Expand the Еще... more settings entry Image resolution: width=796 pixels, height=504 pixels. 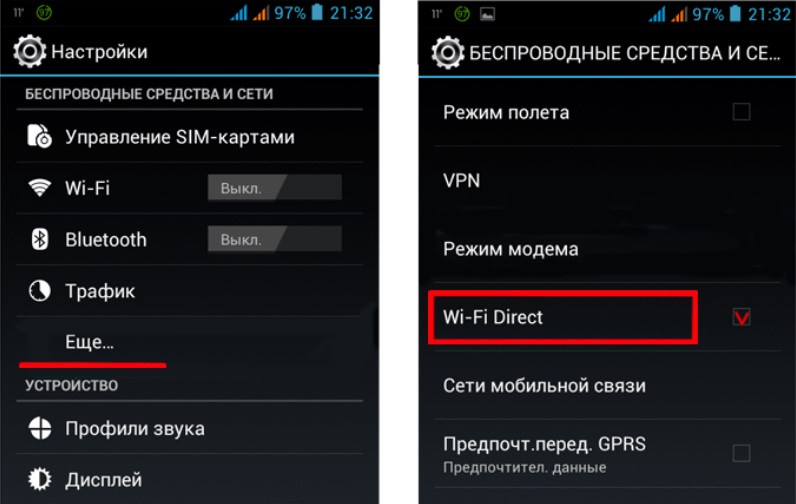[x=190, y=342]
